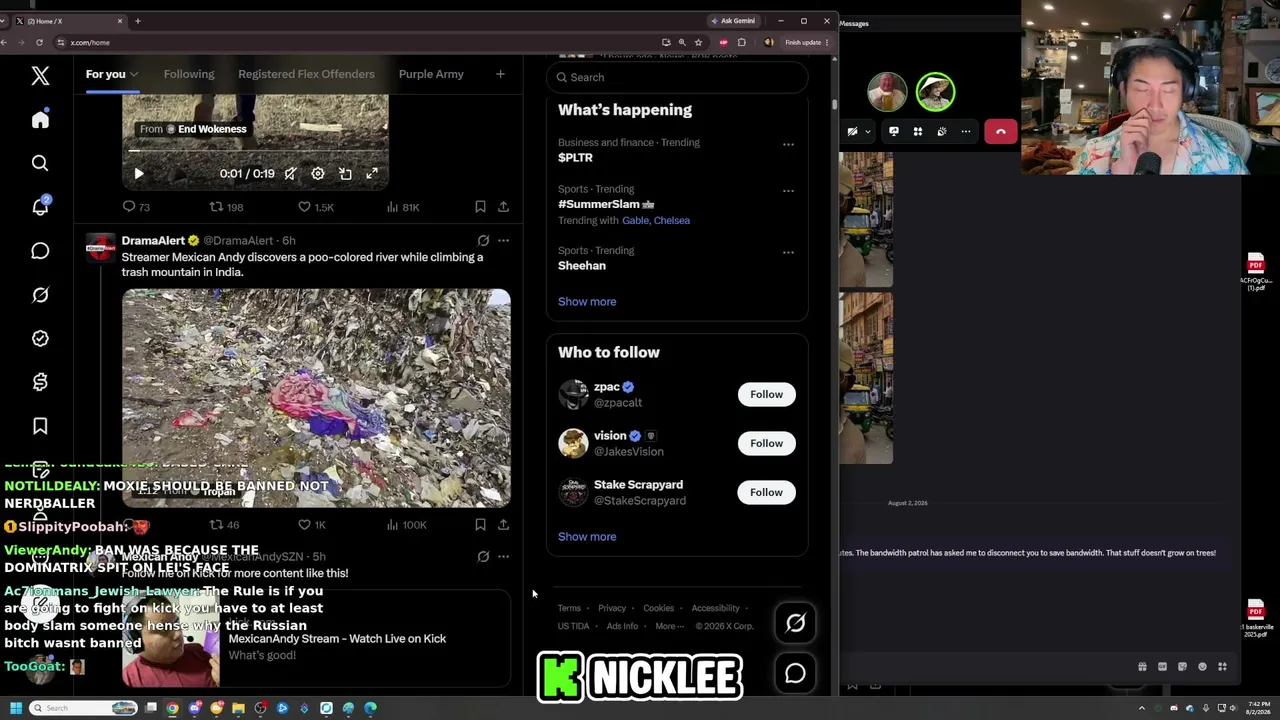This screenshot has width=1280, height=720.
Task: Click the X search input field
Action: coord(677,77)
